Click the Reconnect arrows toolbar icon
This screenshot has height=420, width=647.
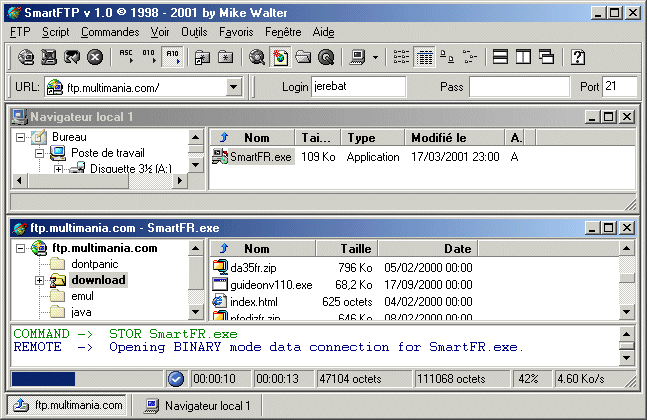click(72, 57)
